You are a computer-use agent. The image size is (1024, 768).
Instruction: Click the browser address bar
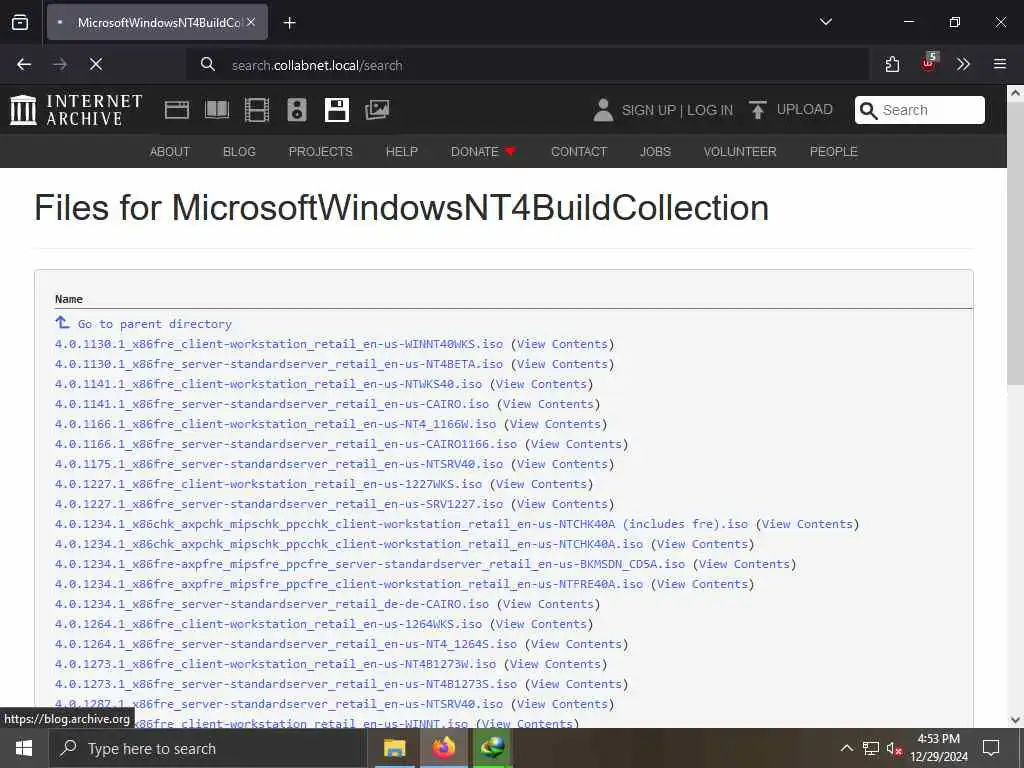tap(528, 65)
